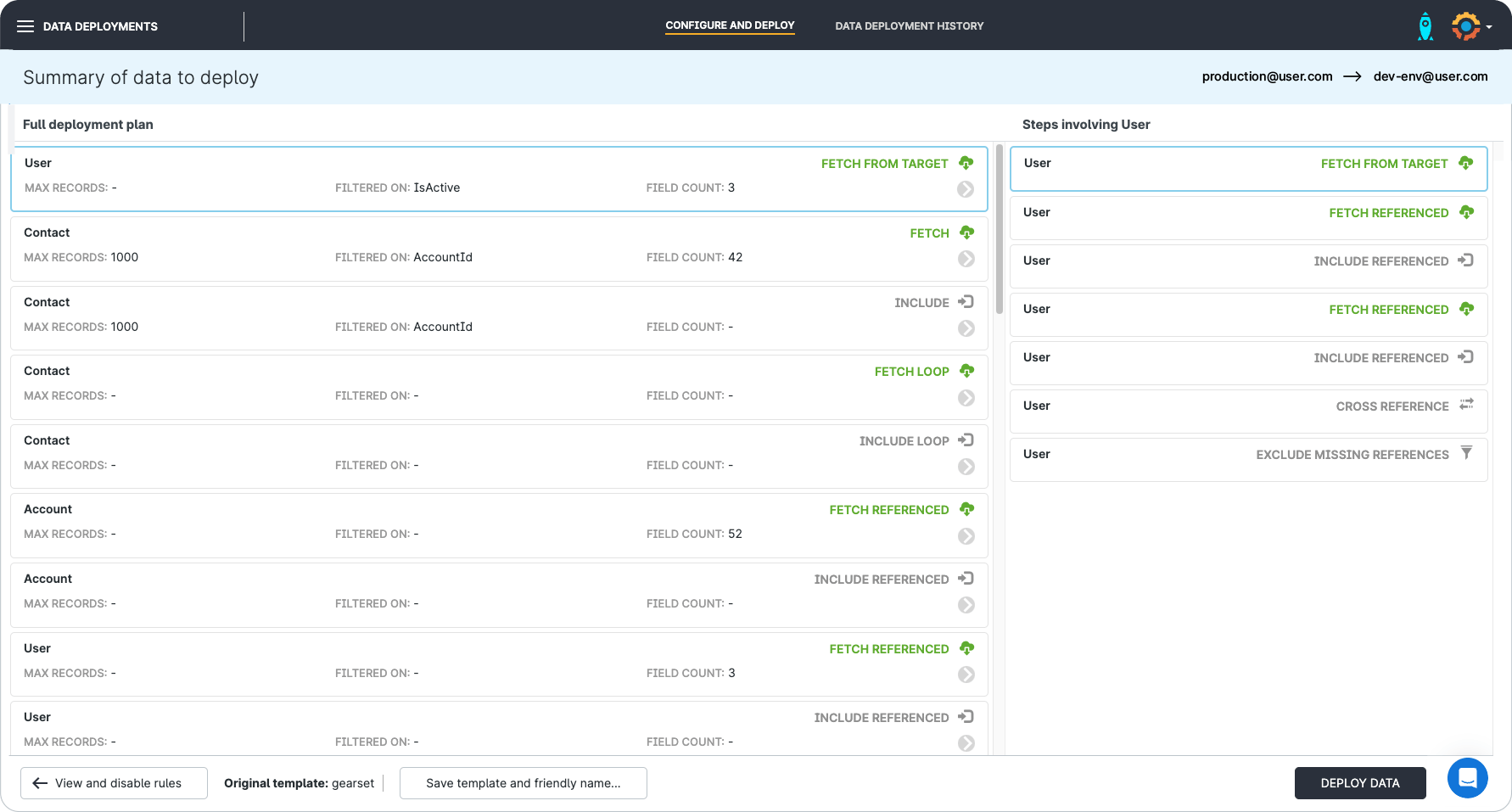
Task: Open the hamburger navigation menu
Action: (25, 26)
